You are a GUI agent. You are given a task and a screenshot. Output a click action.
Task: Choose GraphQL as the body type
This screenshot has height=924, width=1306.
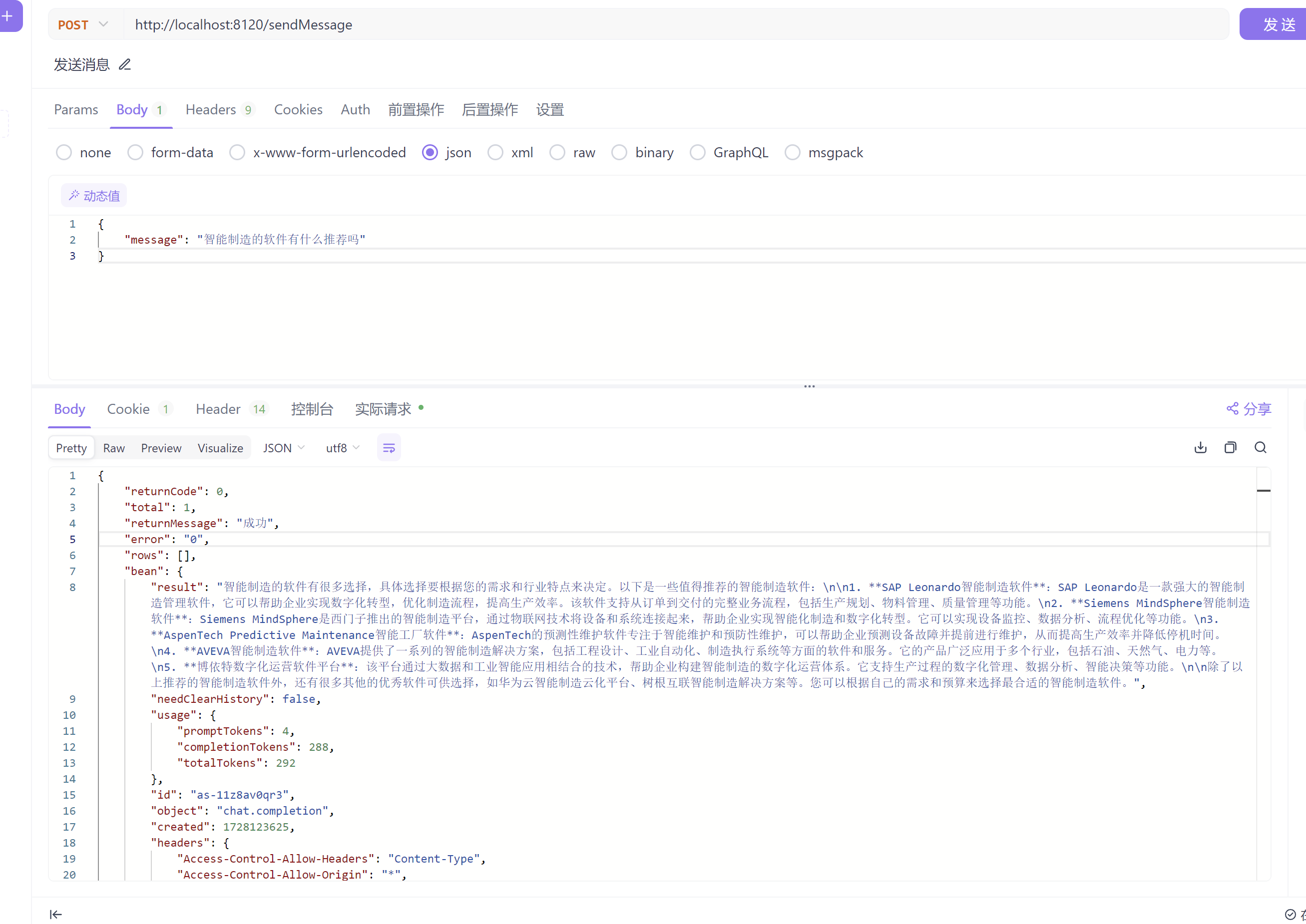[698, 152]
